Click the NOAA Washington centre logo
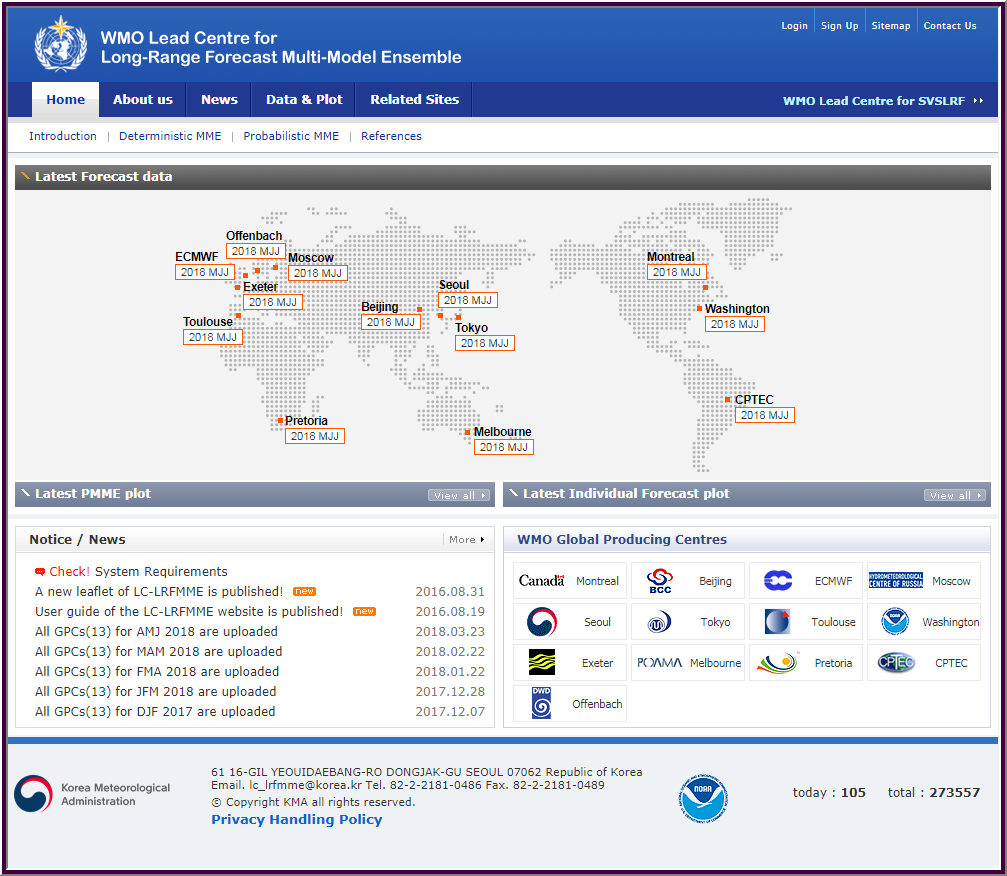 pyautogui.click(x=895, y=621)
